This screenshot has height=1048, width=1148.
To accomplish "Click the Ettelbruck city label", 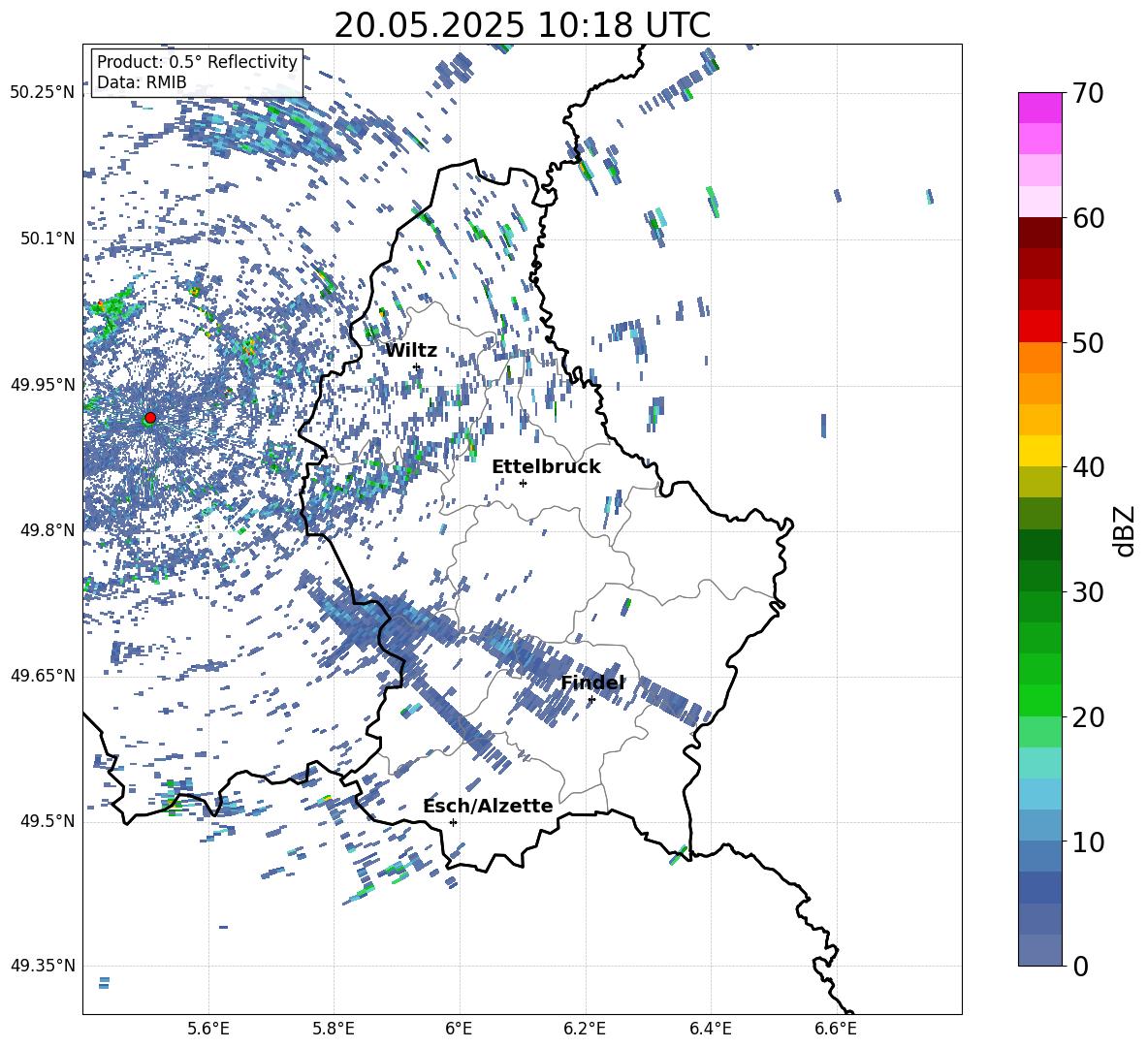I will 546,467.
